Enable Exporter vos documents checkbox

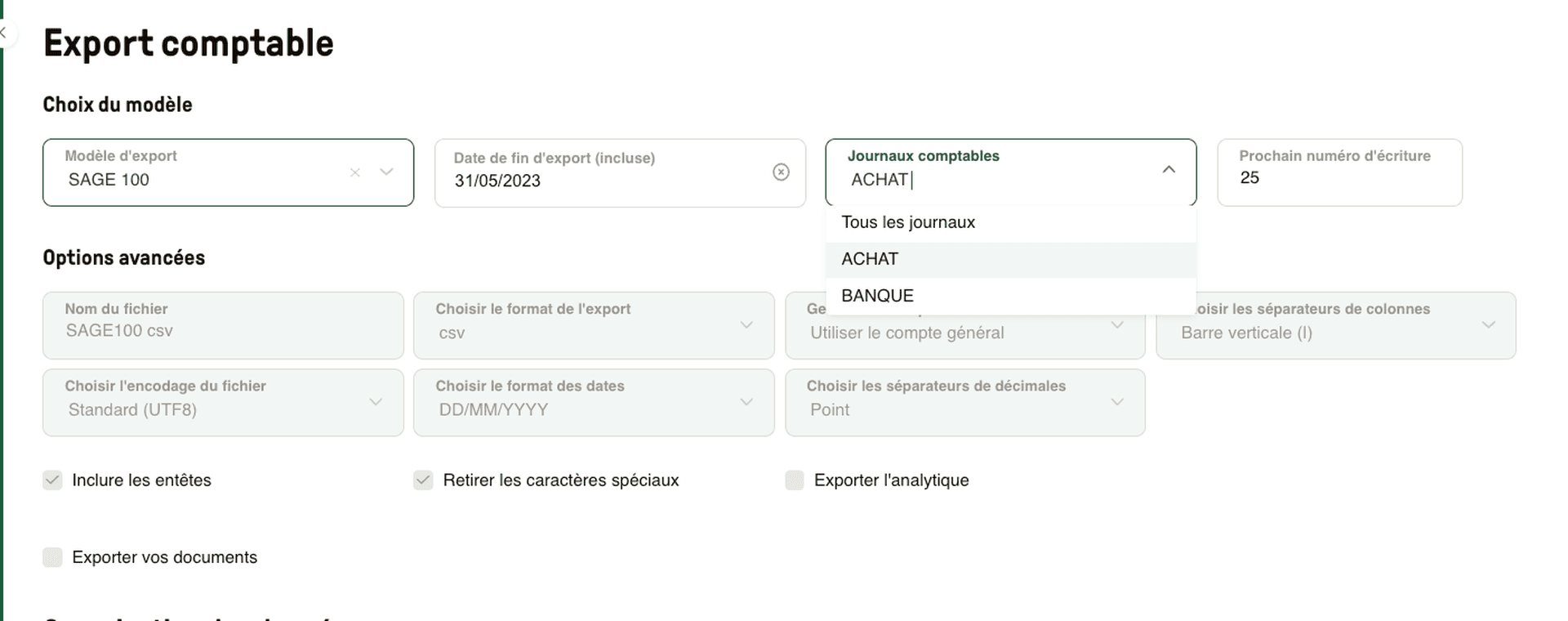pyautogui.click(x=52, y=557)
